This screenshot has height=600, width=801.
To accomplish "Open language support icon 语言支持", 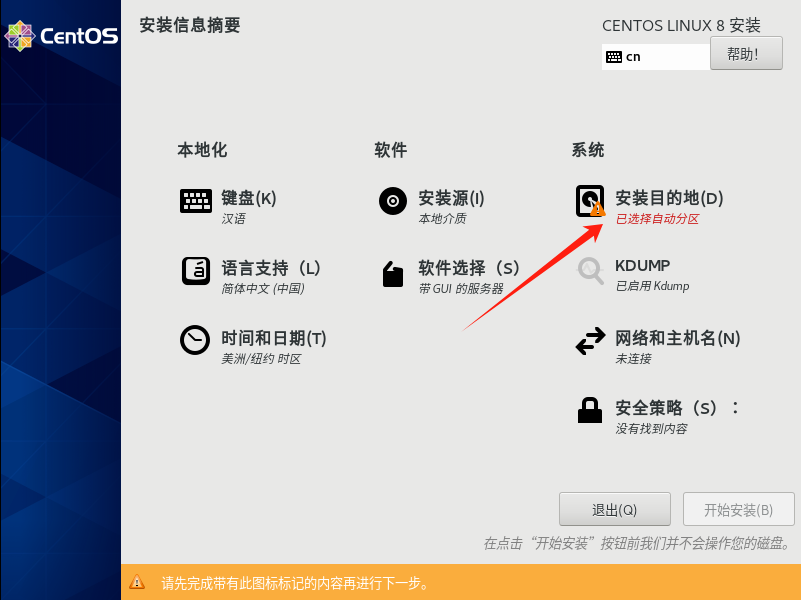I will pos(196,271).
